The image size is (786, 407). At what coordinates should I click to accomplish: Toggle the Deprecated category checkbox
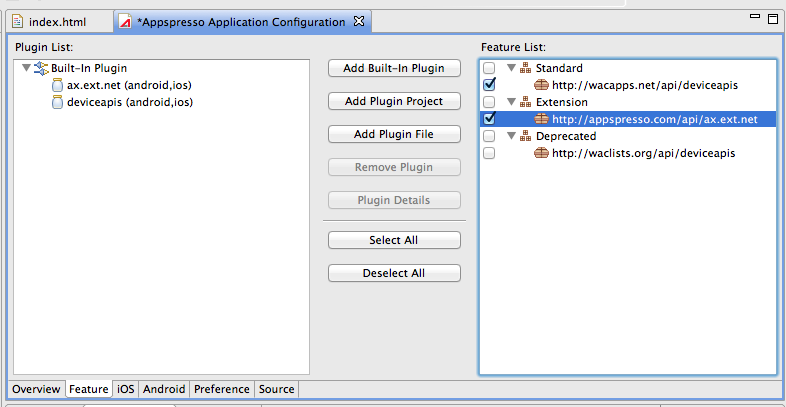(x=489, y=136)
